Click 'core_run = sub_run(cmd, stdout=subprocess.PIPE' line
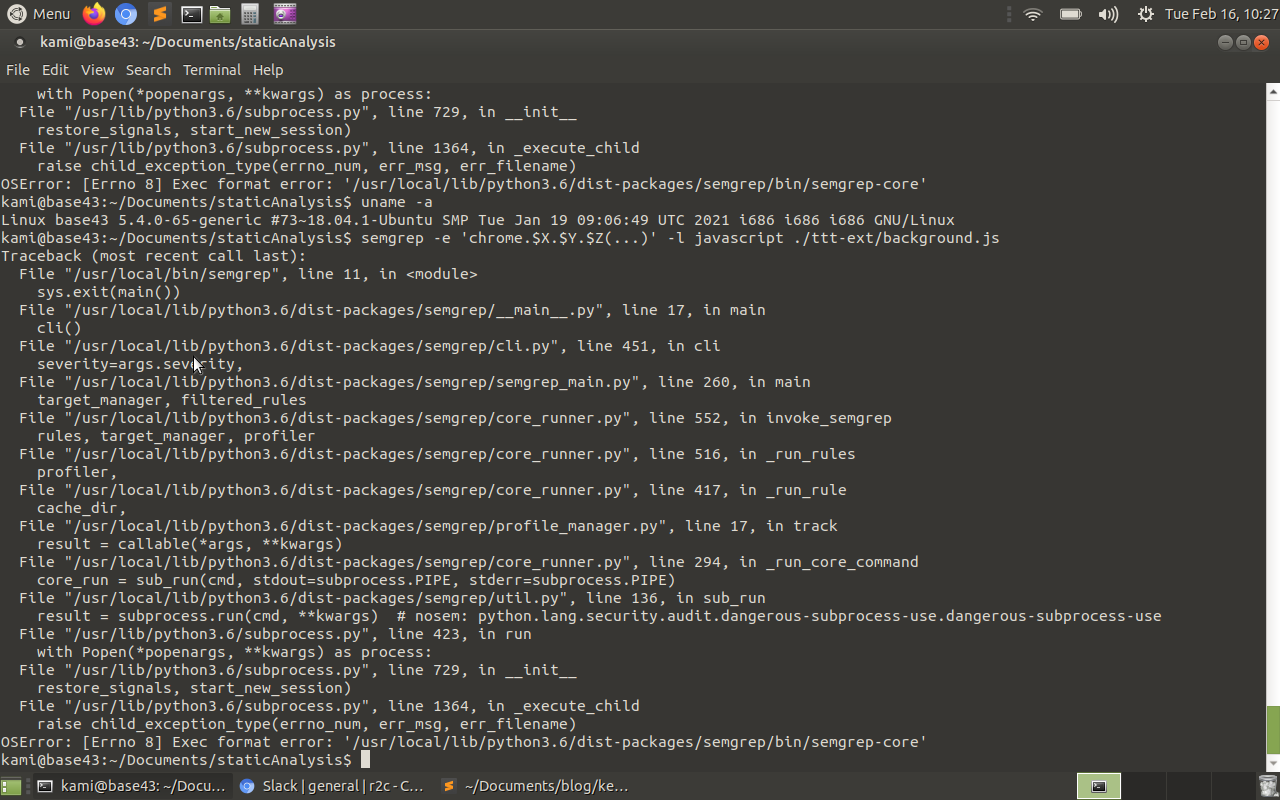 point(356,580)
